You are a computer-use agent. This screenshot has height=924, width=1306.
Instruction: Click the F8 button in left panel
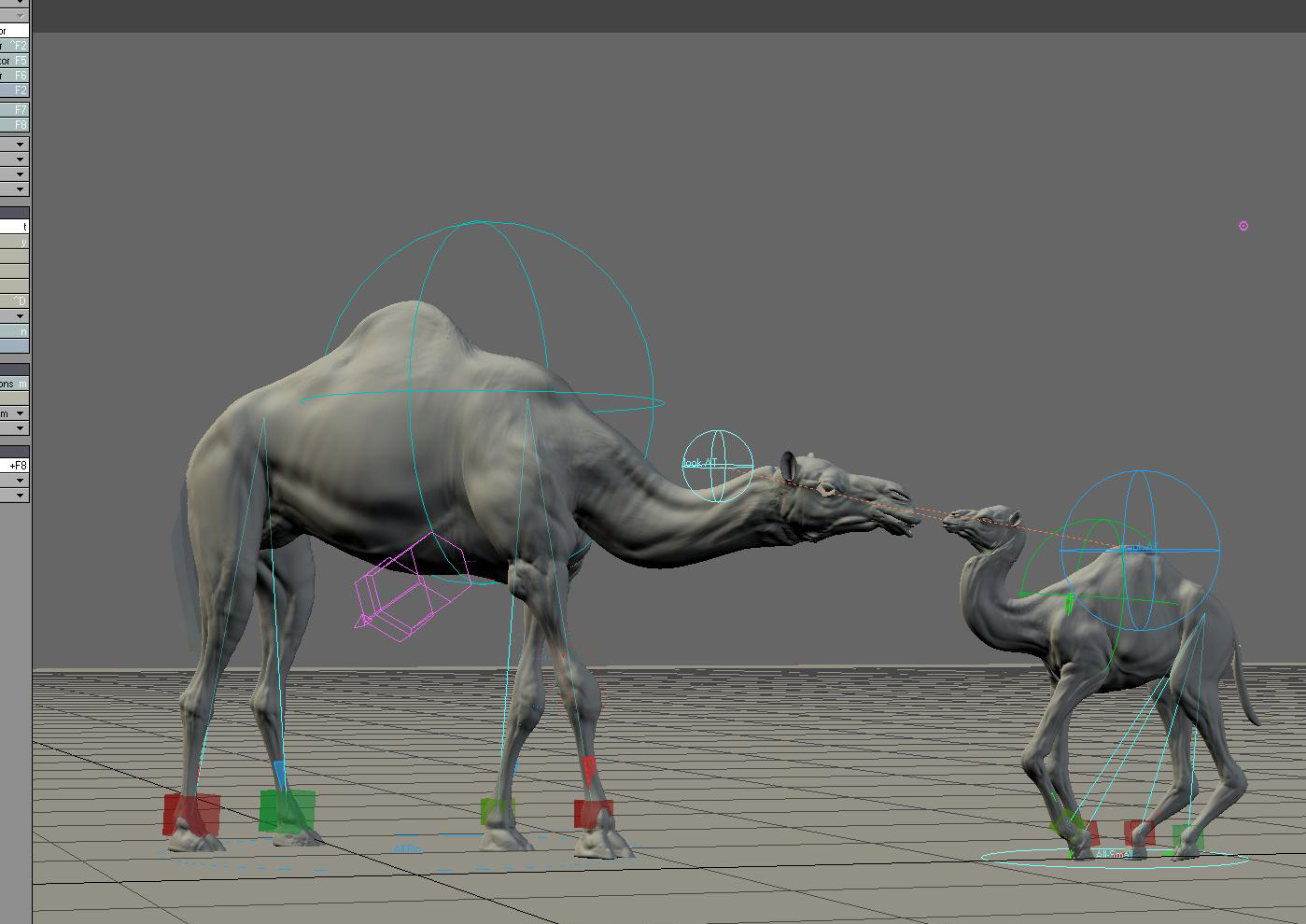point(14,124)
